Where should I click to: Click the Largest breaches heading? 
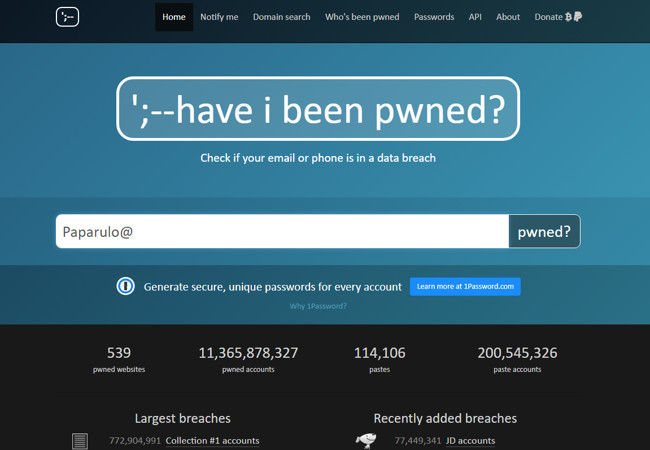(x=182, y=419)
